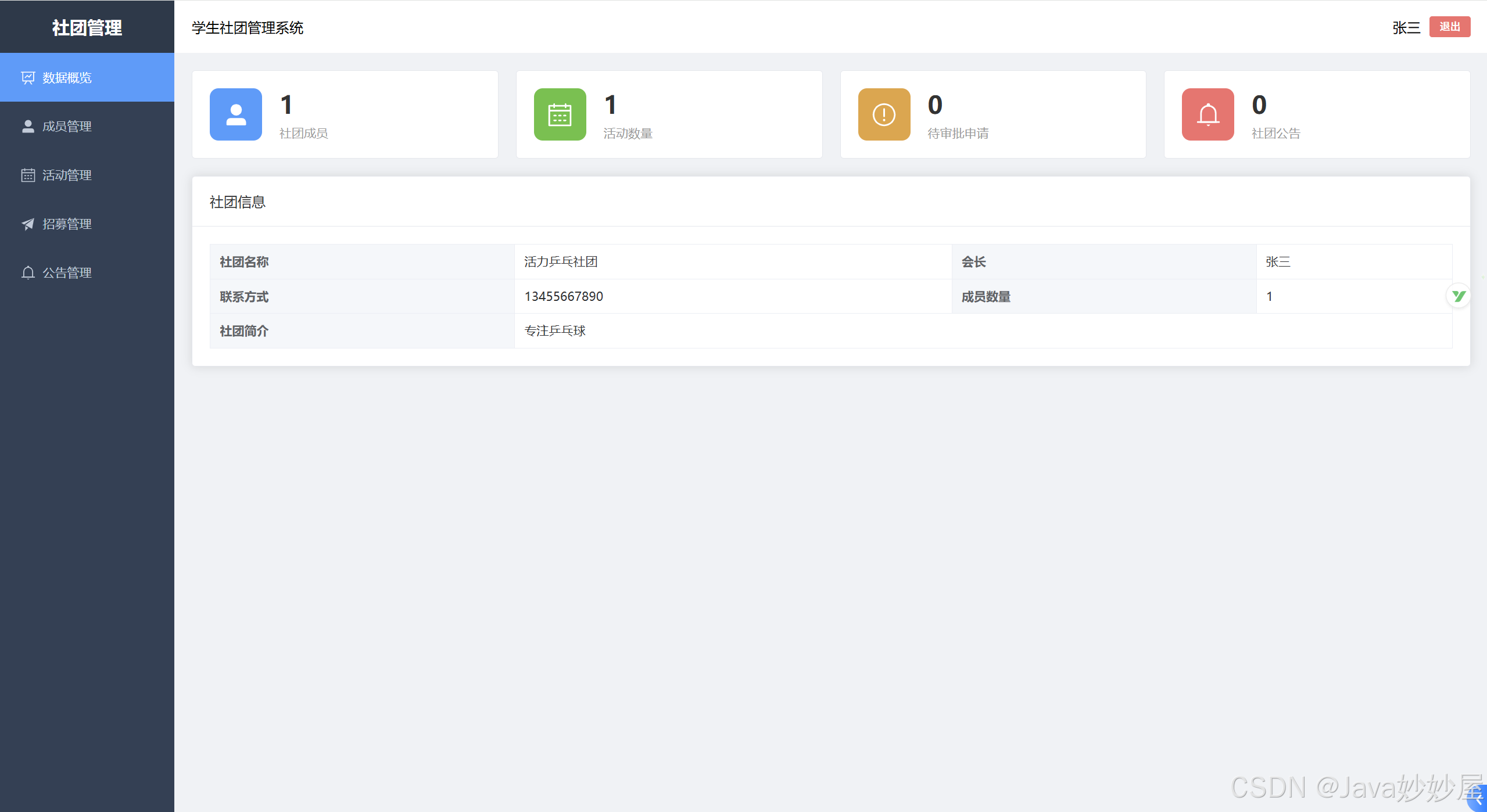Click the red club announcement bell icon
This screenshot has height=812, width=1487.
coord(1208,114)
